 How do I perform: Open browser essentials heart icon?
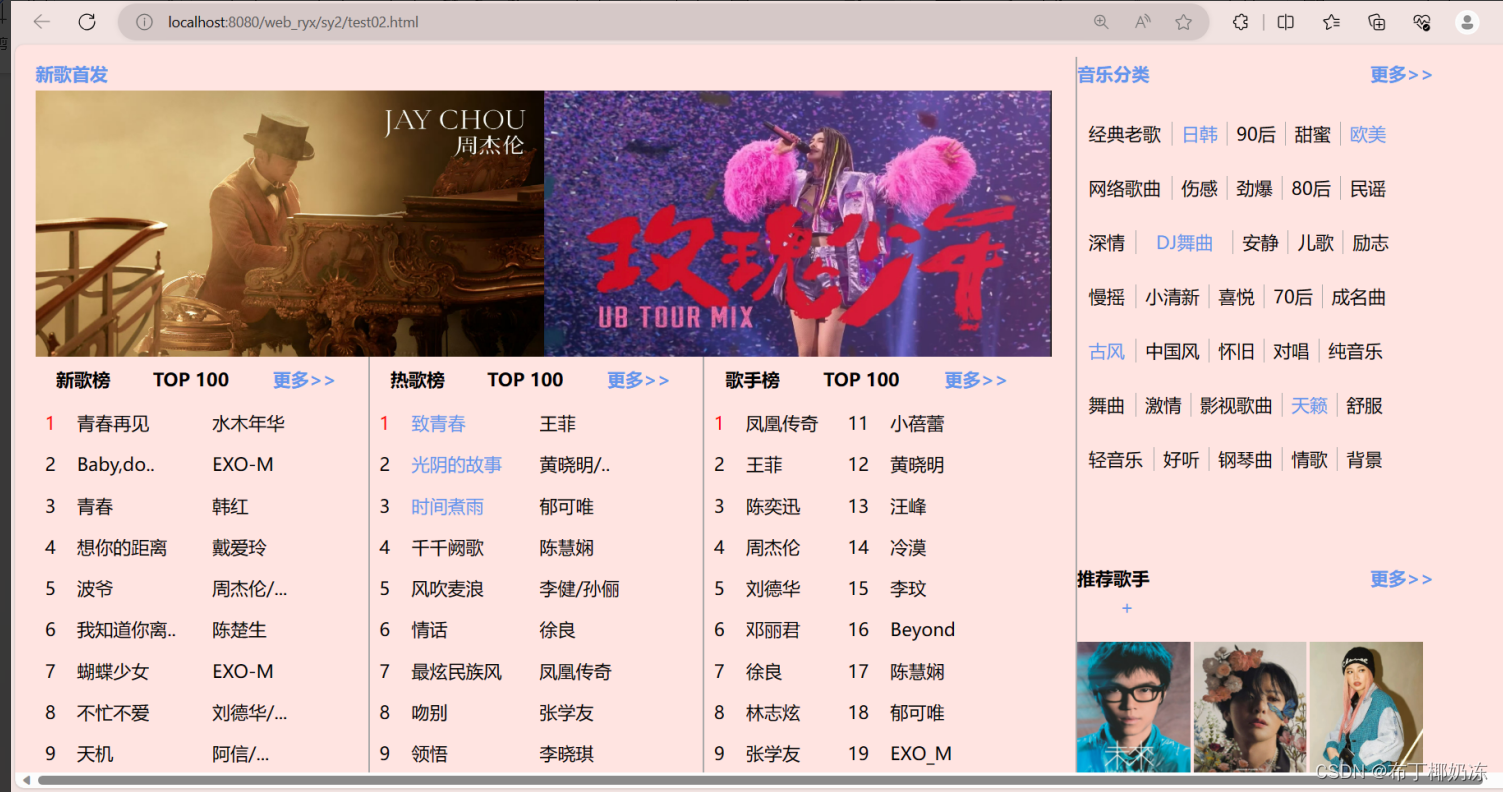point(1422,22)
